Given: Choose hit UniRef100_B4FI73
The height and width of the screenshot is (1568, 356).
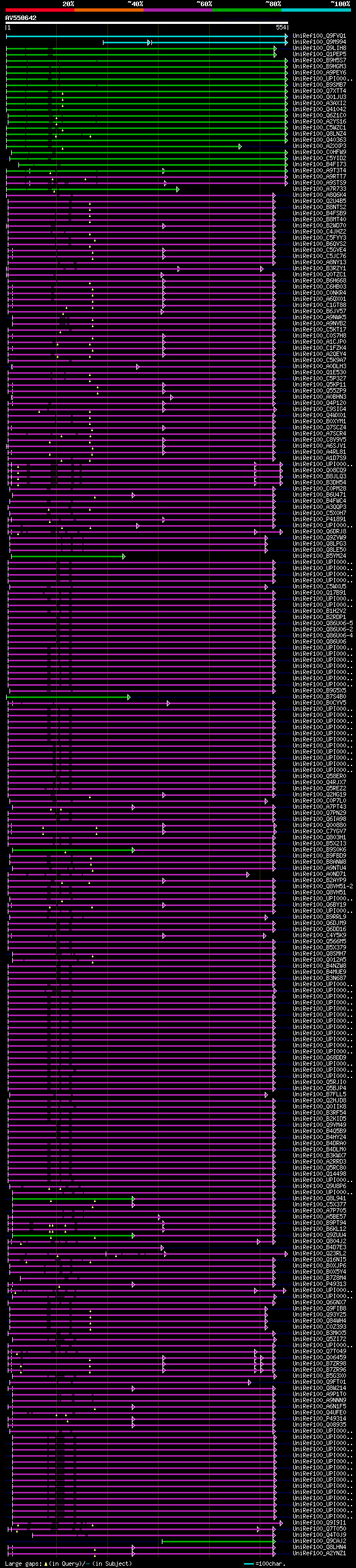Looking at the screenshot, I should 319,165.
